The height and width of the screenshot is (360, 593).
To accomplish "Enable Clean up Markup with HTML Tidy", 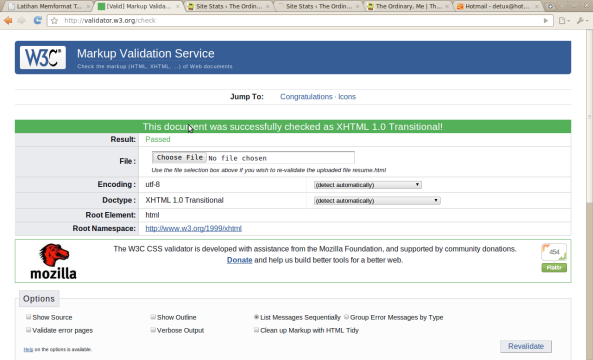I will (256, 330).
